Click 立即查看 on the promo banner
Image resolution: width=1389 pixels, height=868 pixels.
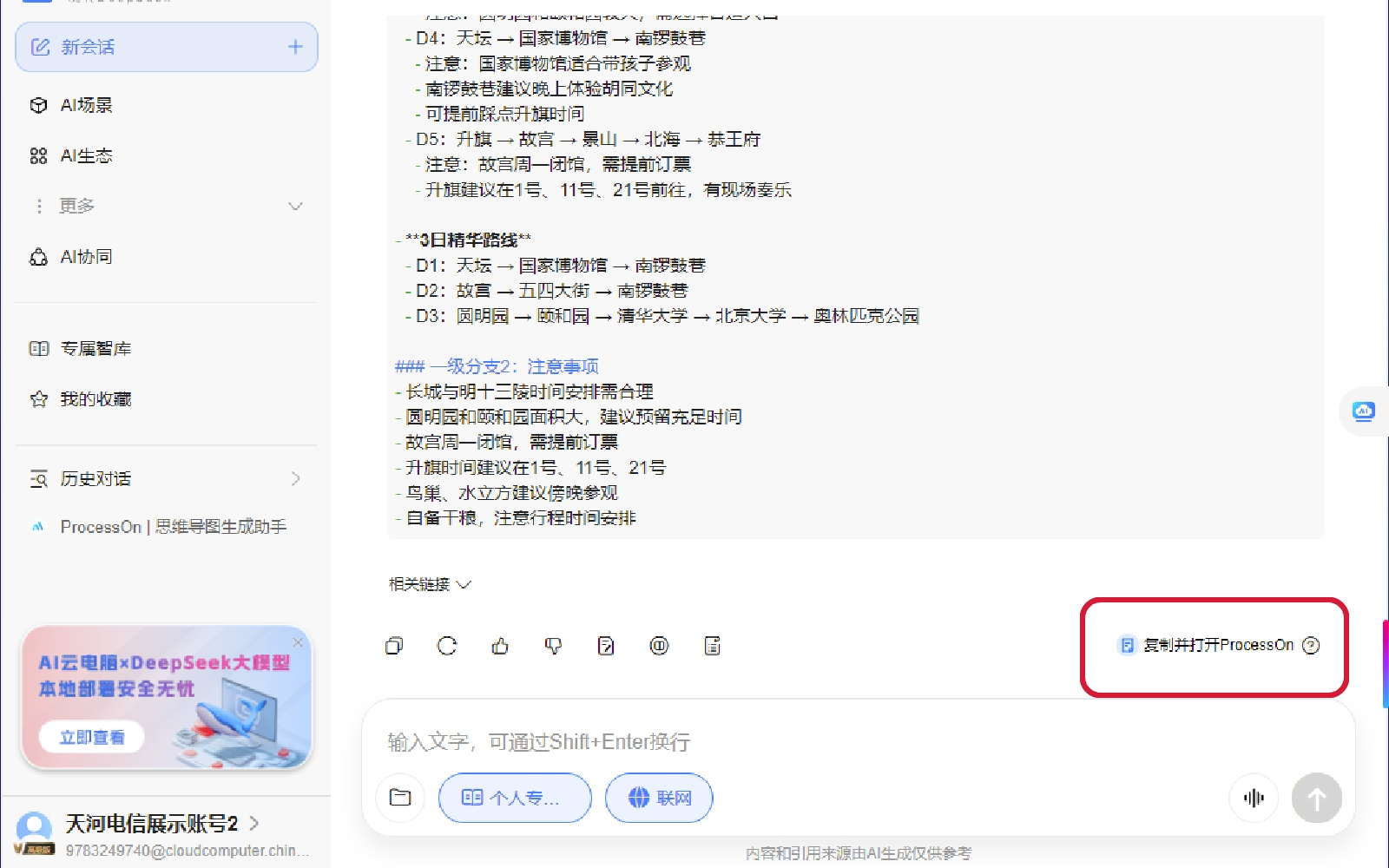point(91,737)
